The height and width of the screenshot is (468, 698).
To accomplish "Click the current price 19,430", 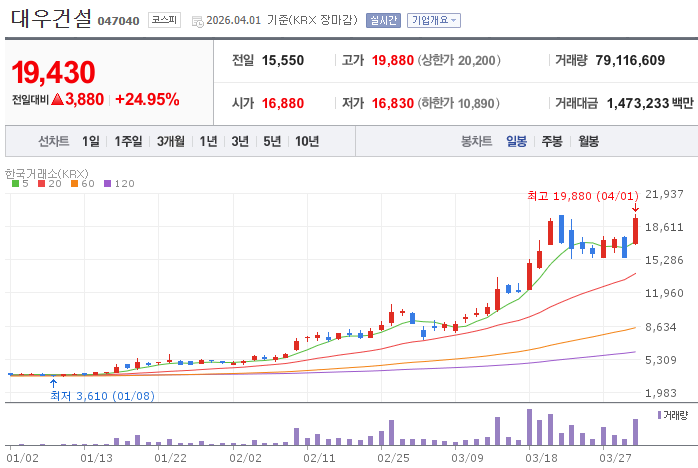I will tap(53, 72).
